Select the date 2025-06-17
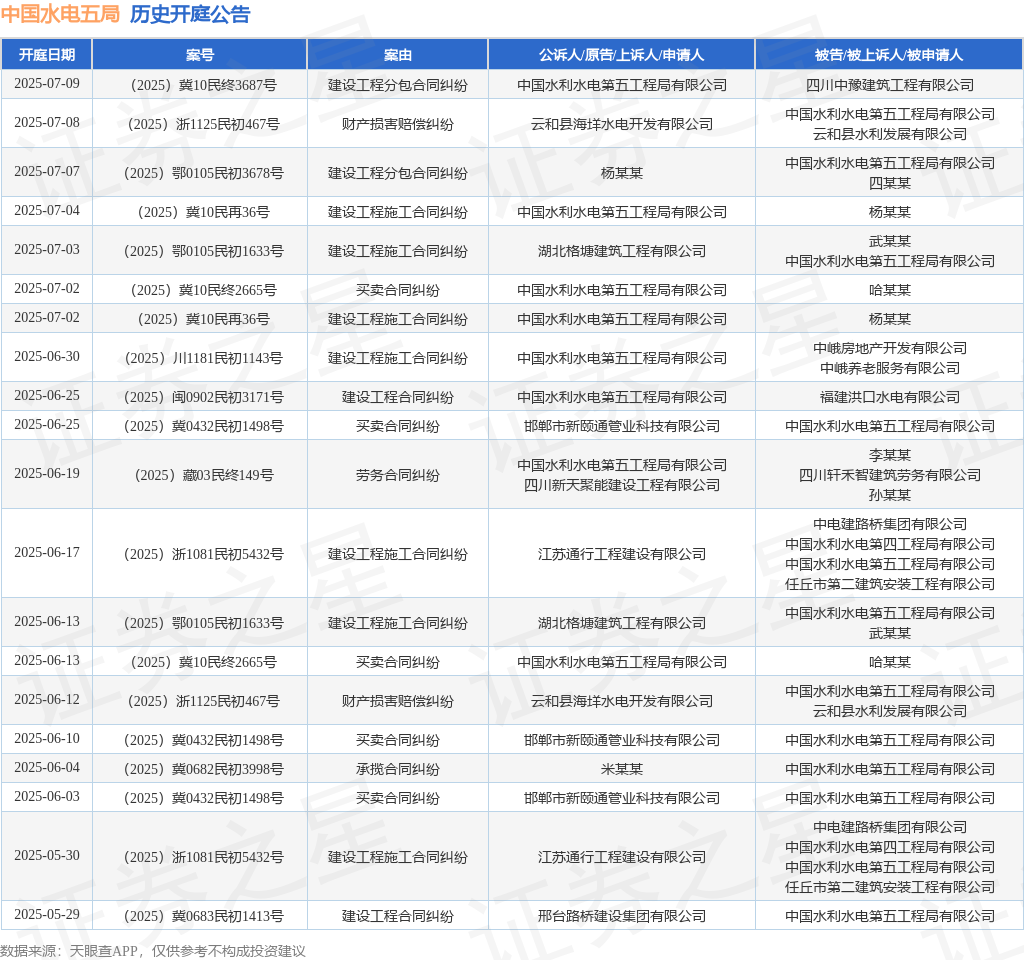Screen dimensions: 1024x960 coord(46,552)
